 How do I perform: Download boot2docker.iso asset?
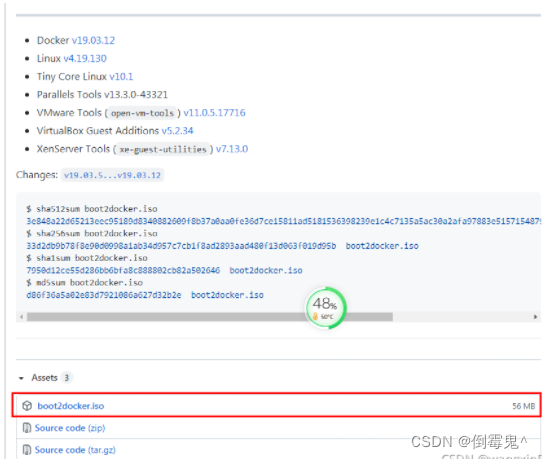click(x=71, y=406)
